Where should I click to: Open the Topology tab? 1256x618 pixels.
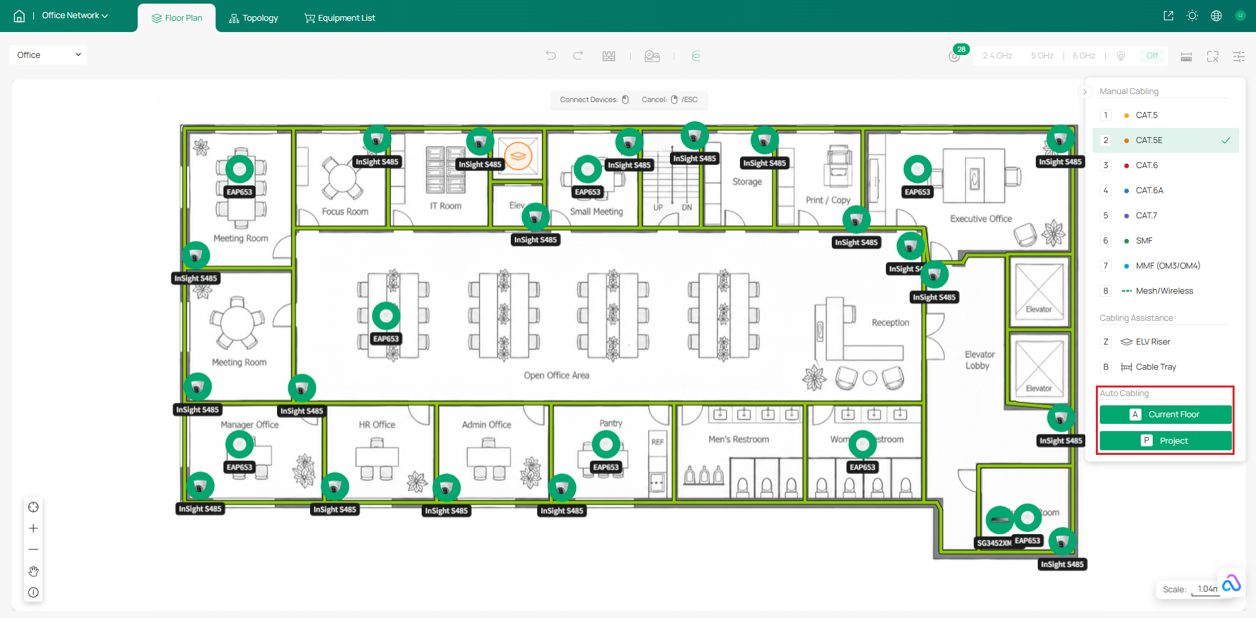coord(254,18)
